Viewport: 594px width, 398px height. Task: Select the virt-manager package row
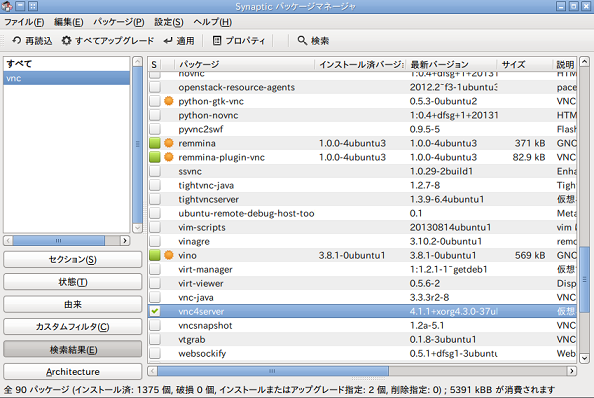click(362, 269)
